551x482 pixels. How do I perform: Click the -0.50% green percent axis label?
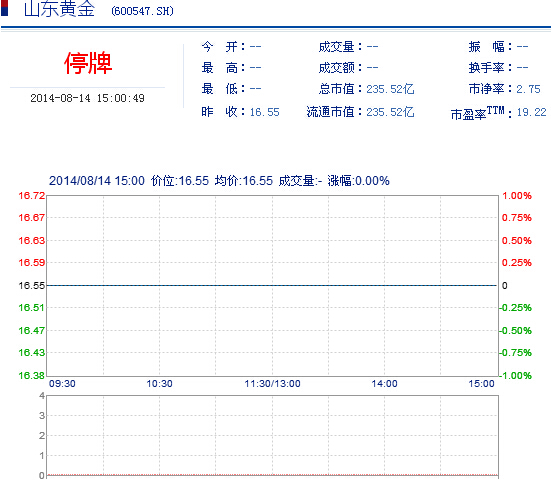click(x=516, y=331)
